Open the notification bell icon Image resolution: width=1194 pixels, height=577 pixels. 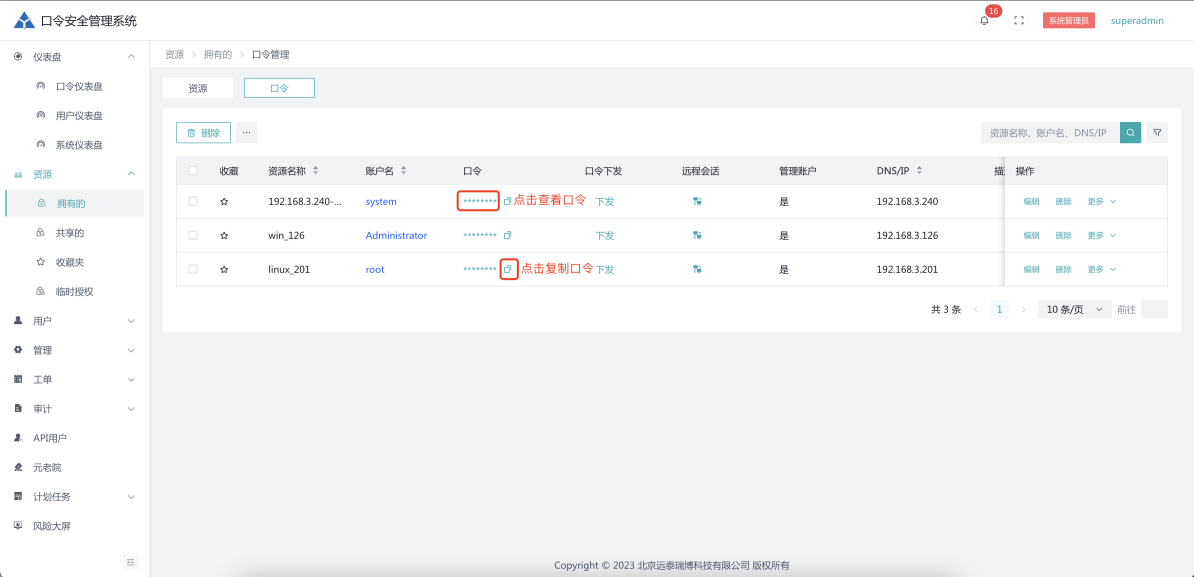984,20
